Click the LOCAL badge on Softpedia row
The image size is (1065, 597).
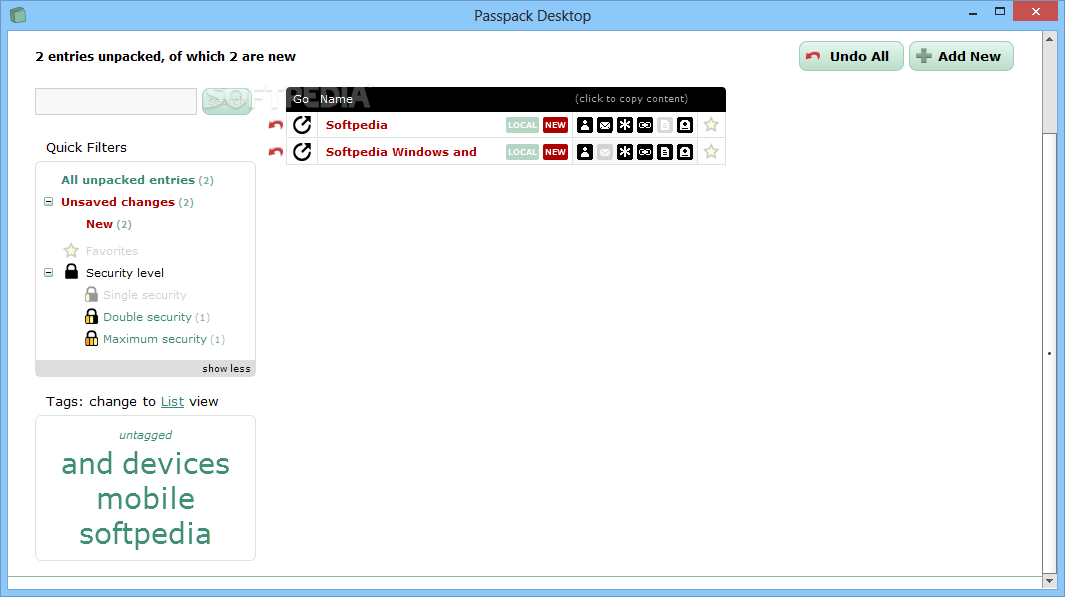point(522,125)
